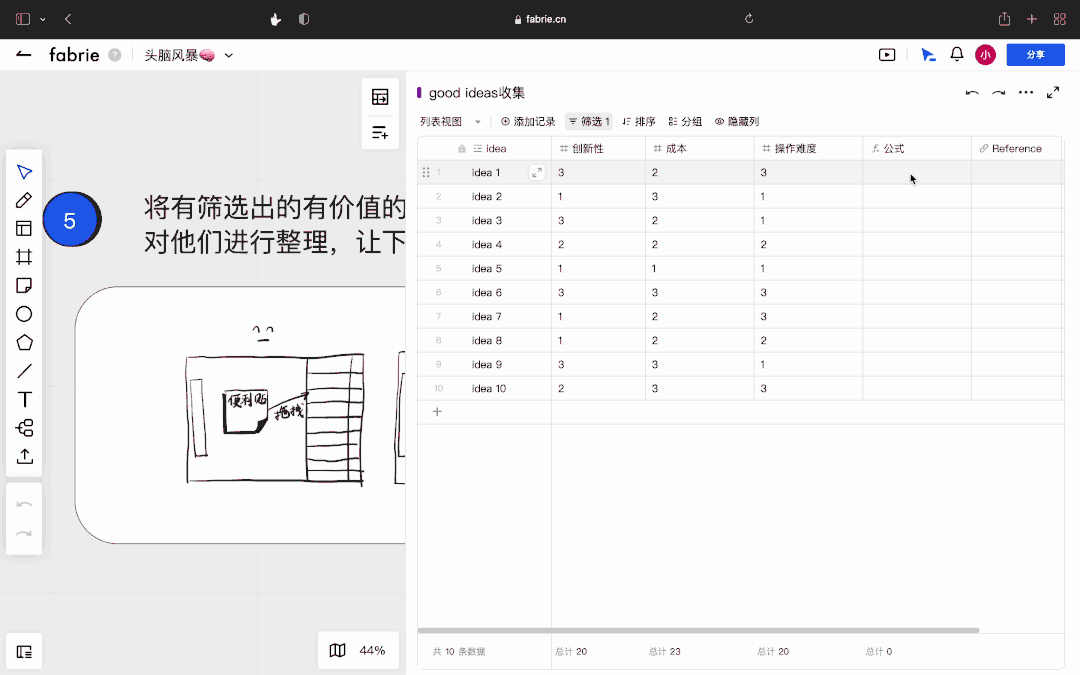
Task: Expand the table panel to fullscreen
Action: 1053,92
